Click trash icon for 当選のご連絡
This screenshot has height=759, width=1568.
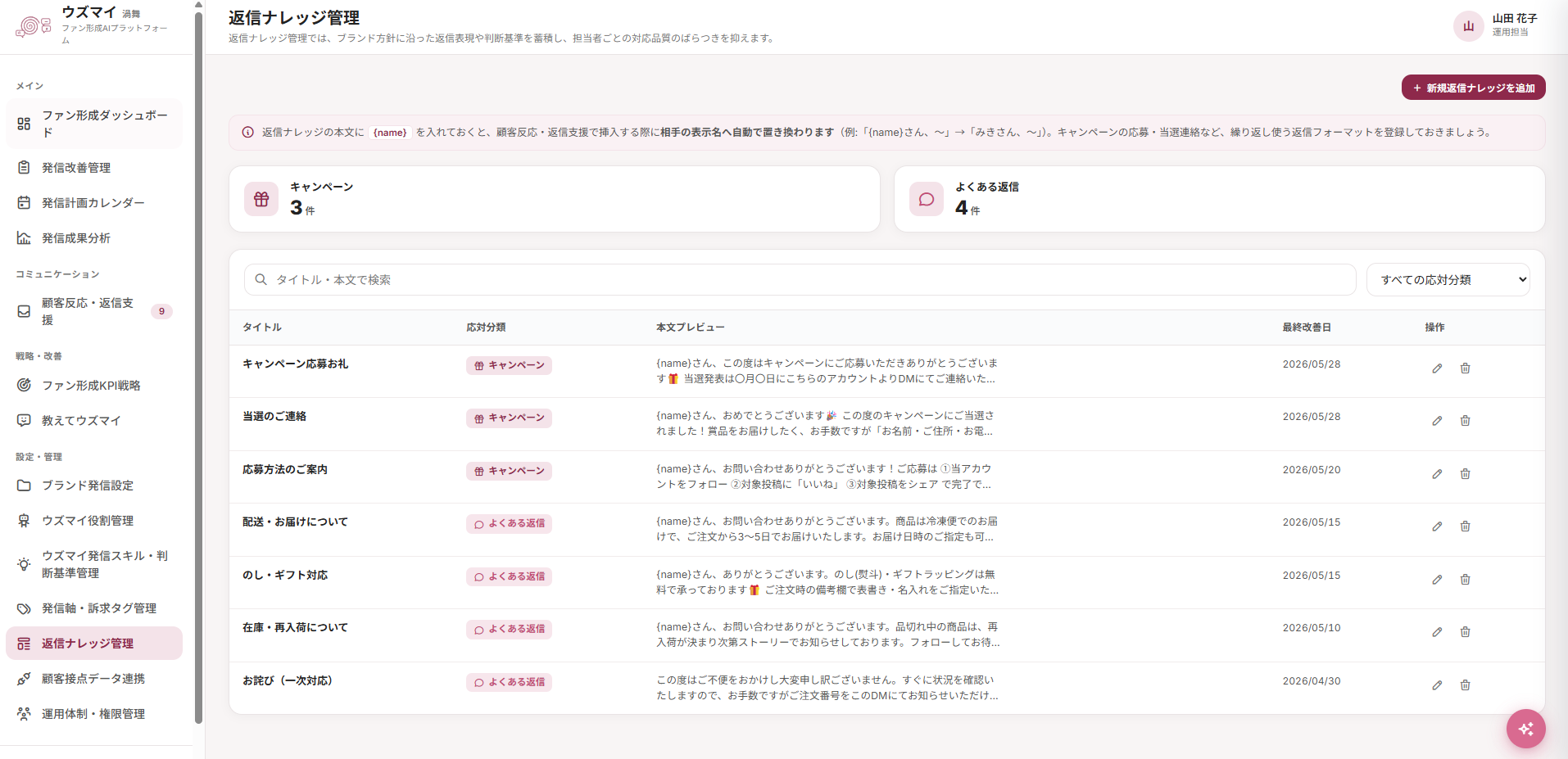tap(1465, 421)
